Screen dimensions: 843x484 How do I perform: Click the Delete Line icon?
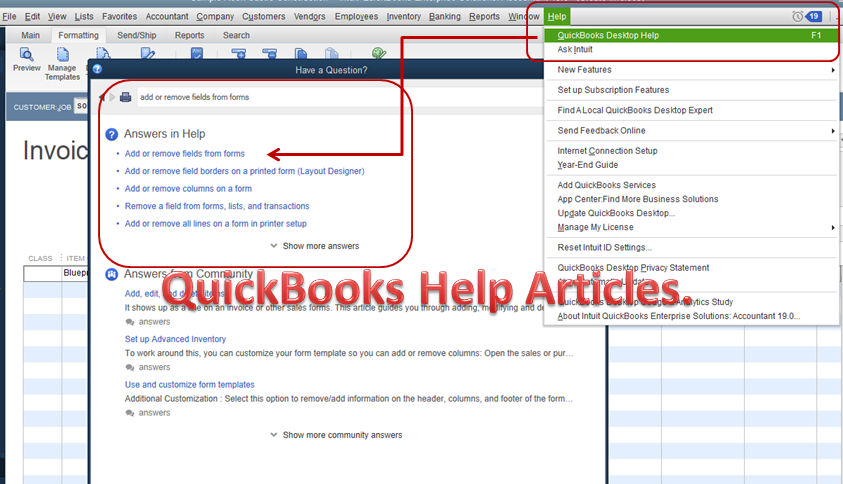[269, 53]
